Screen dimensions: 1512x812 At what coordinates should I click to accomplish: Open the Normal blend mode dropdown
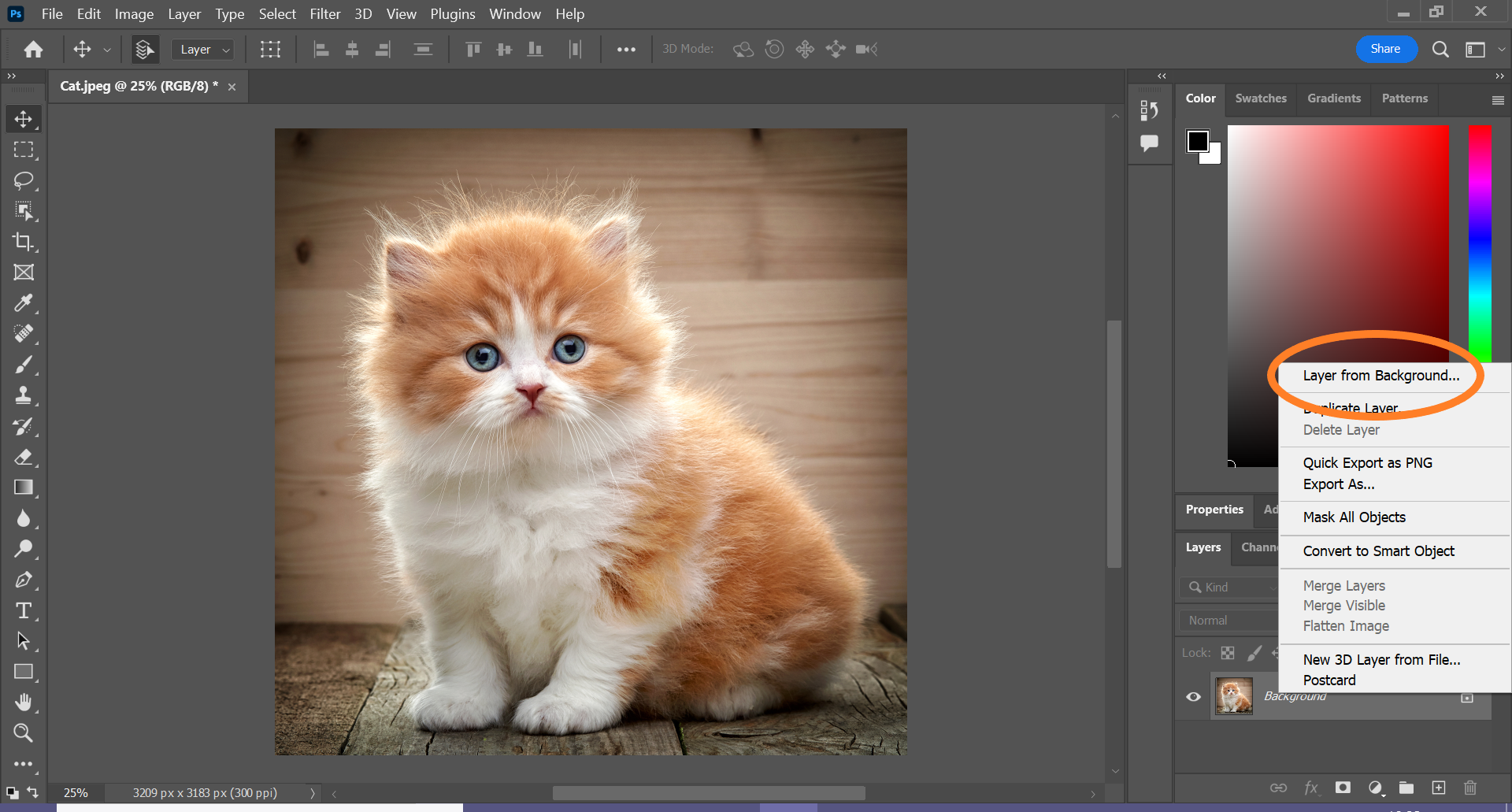click(x=1228, y=621)
